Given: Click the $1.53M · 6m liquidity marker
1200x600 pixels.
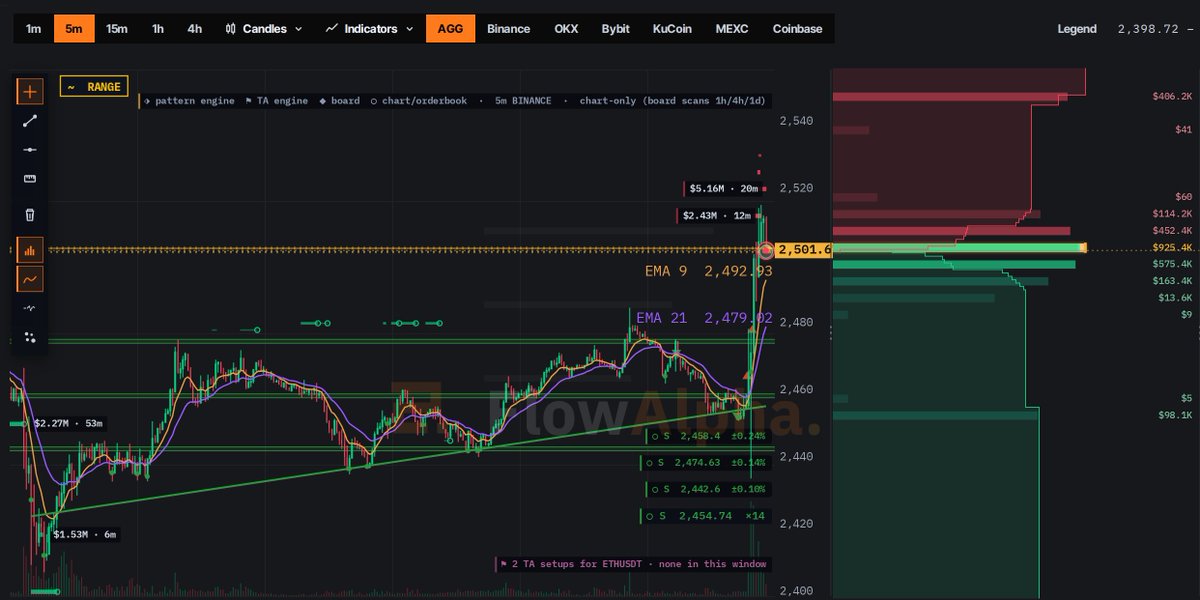Looking at the screenshot, I should tap(85, 535).
